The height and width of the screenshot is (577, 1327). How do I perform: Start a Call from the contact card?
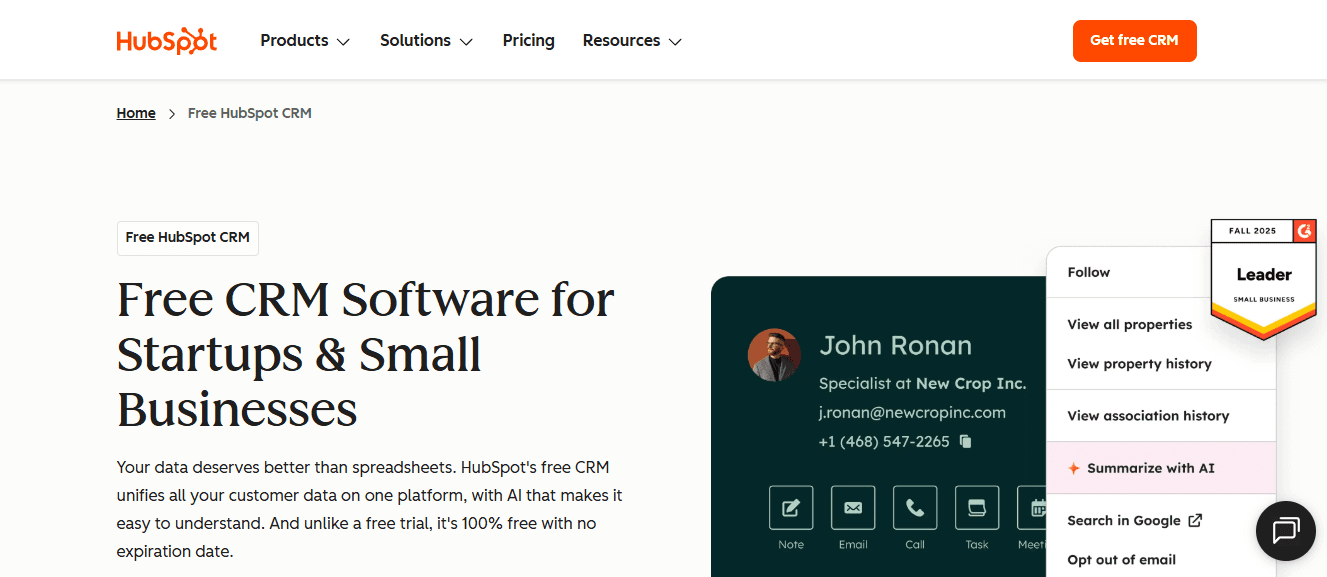click(914, 507)
